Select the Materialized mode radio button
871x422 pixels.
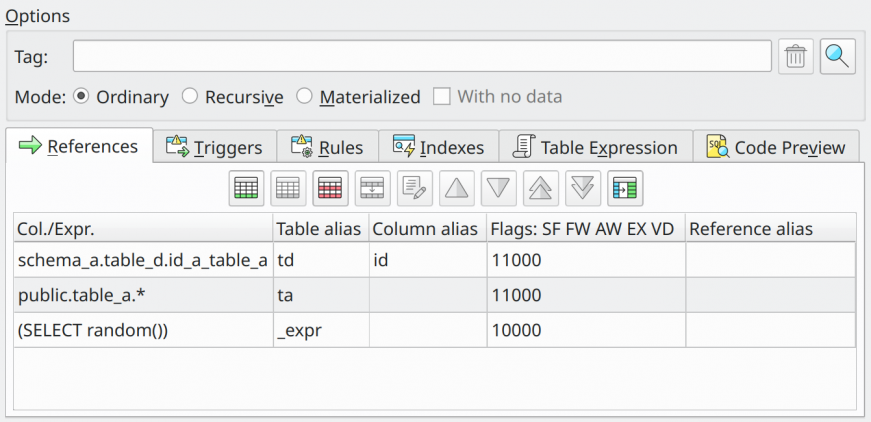(304, 97)
